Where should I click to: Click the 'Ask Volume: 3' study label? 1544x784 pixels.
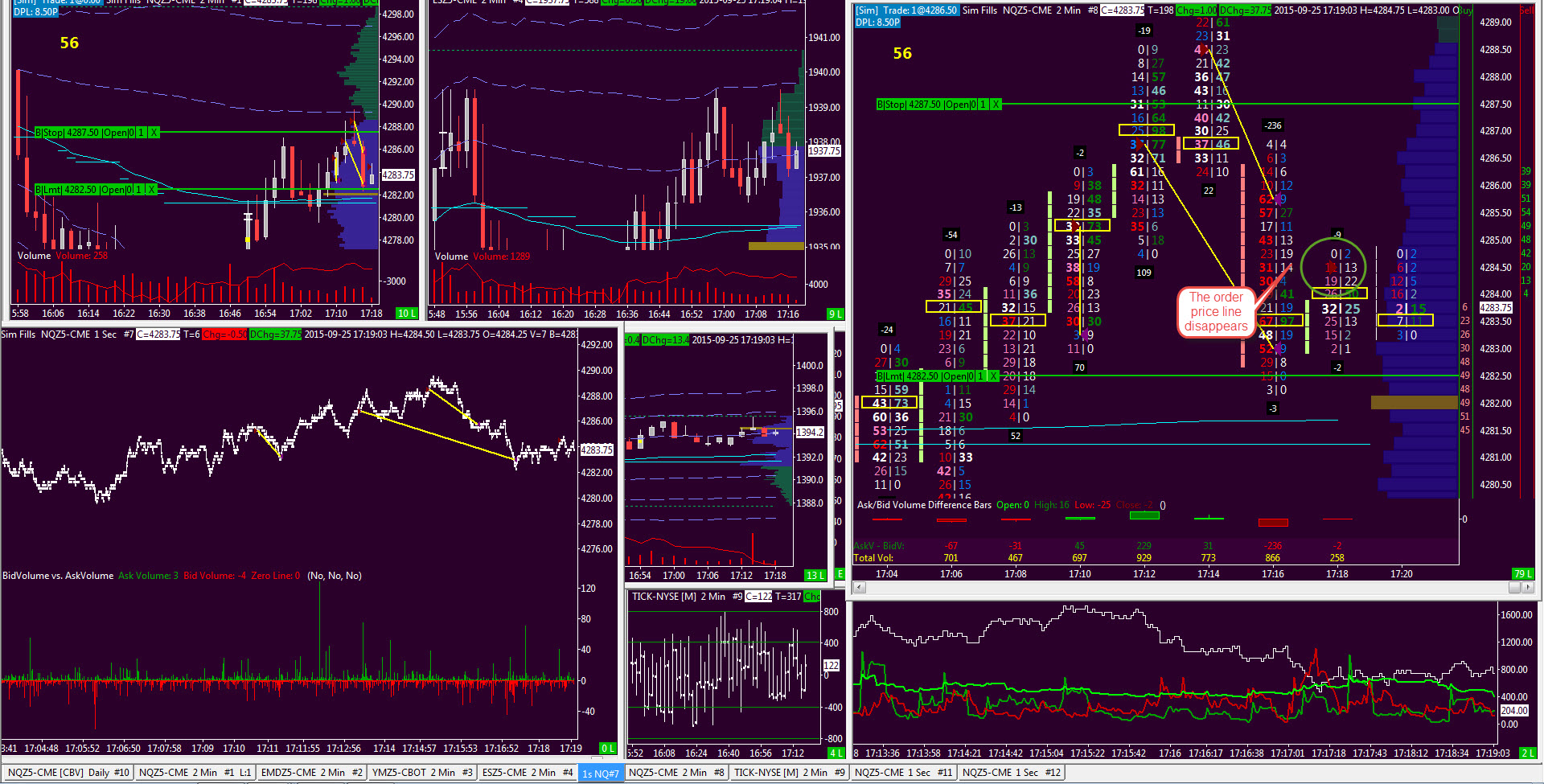pos(148,576)
